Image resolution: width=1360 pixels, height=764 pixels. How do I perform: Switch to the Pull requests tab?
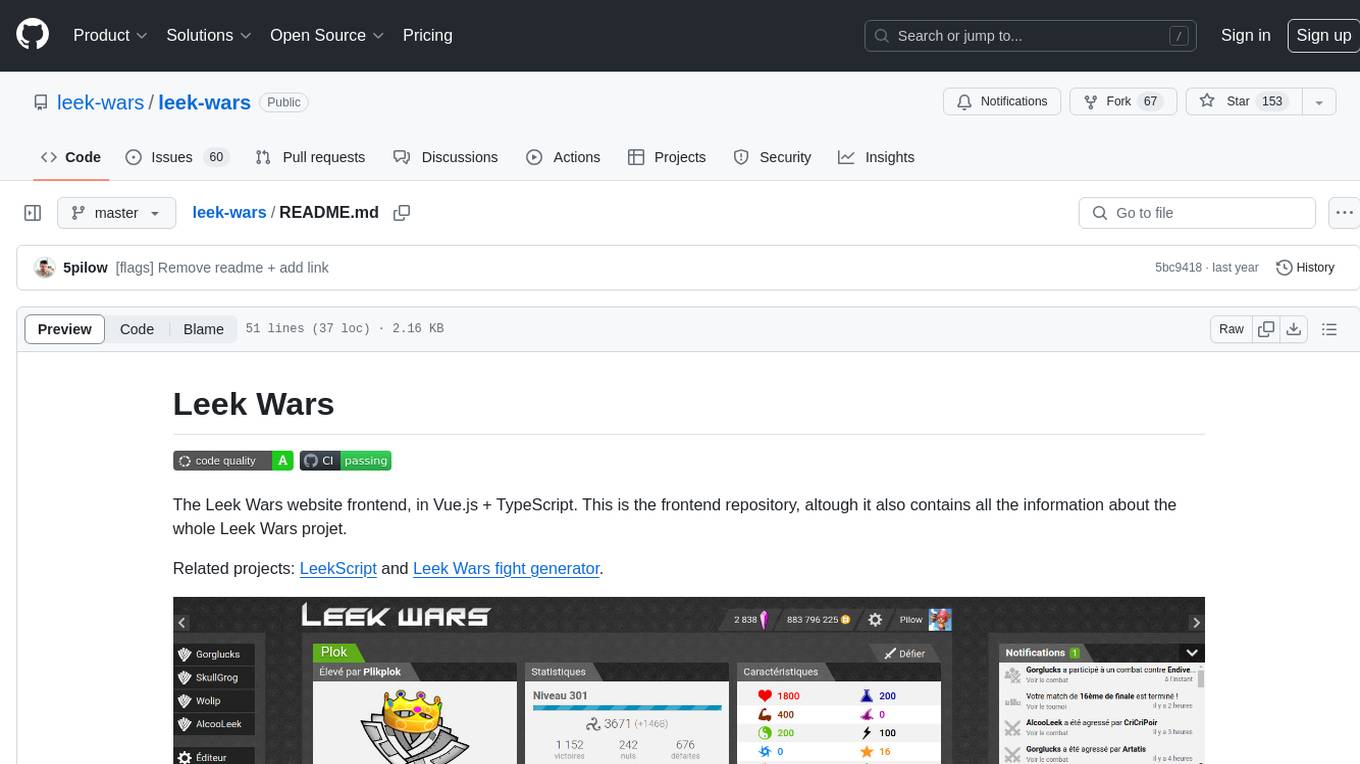[310, 157]
